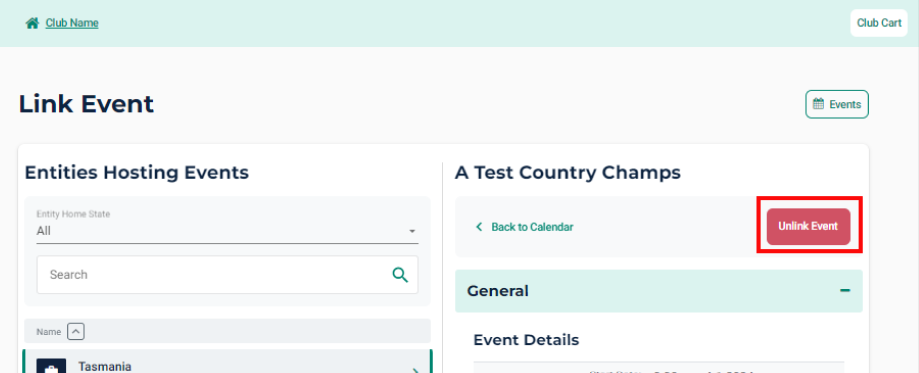
Task: Click the Event Details heading
Action: (526, 340)
